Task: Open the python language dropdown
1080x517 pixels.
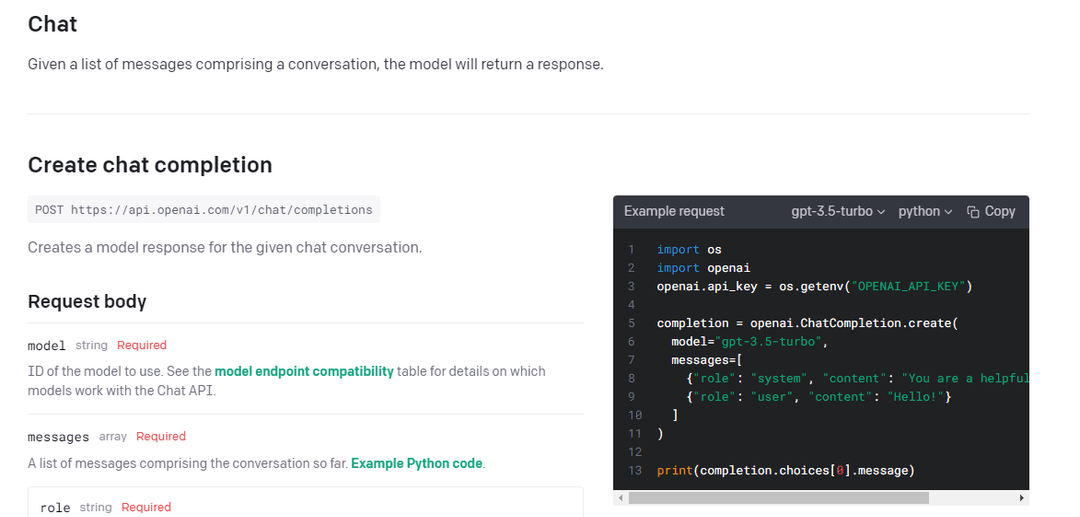Action: pyautogui.click(x=925, y=211)
